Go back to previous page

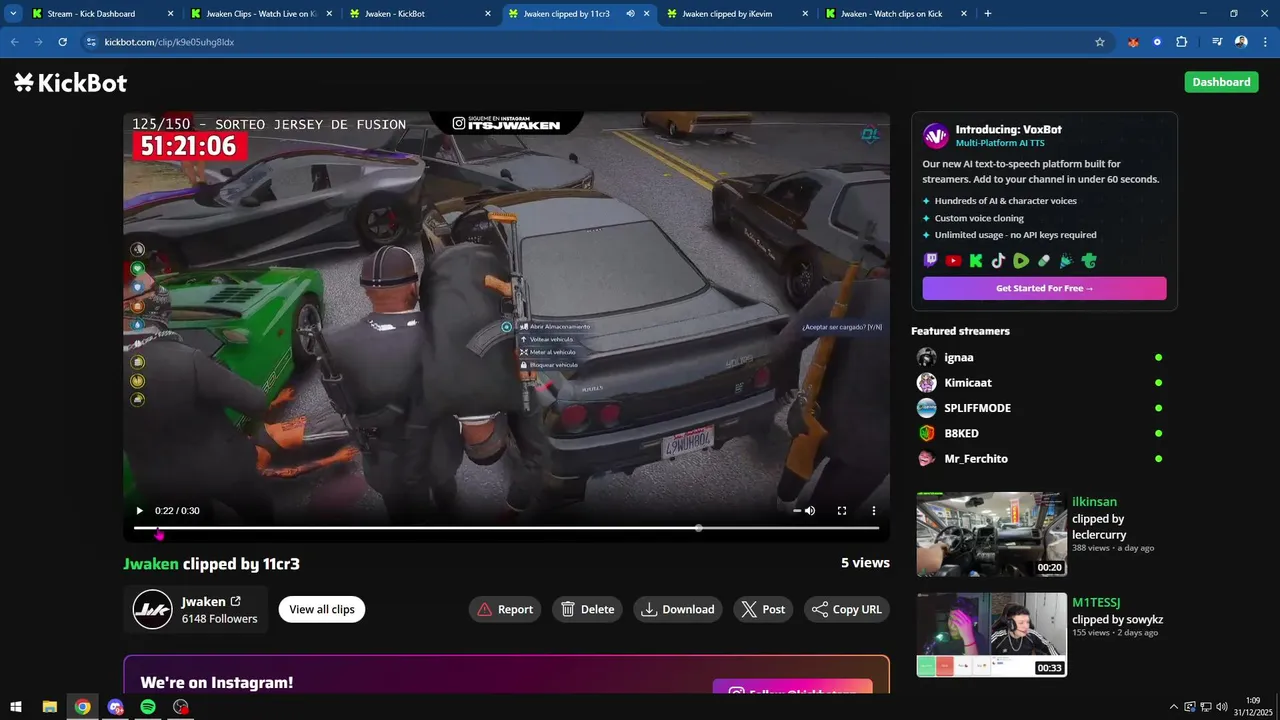14,42
